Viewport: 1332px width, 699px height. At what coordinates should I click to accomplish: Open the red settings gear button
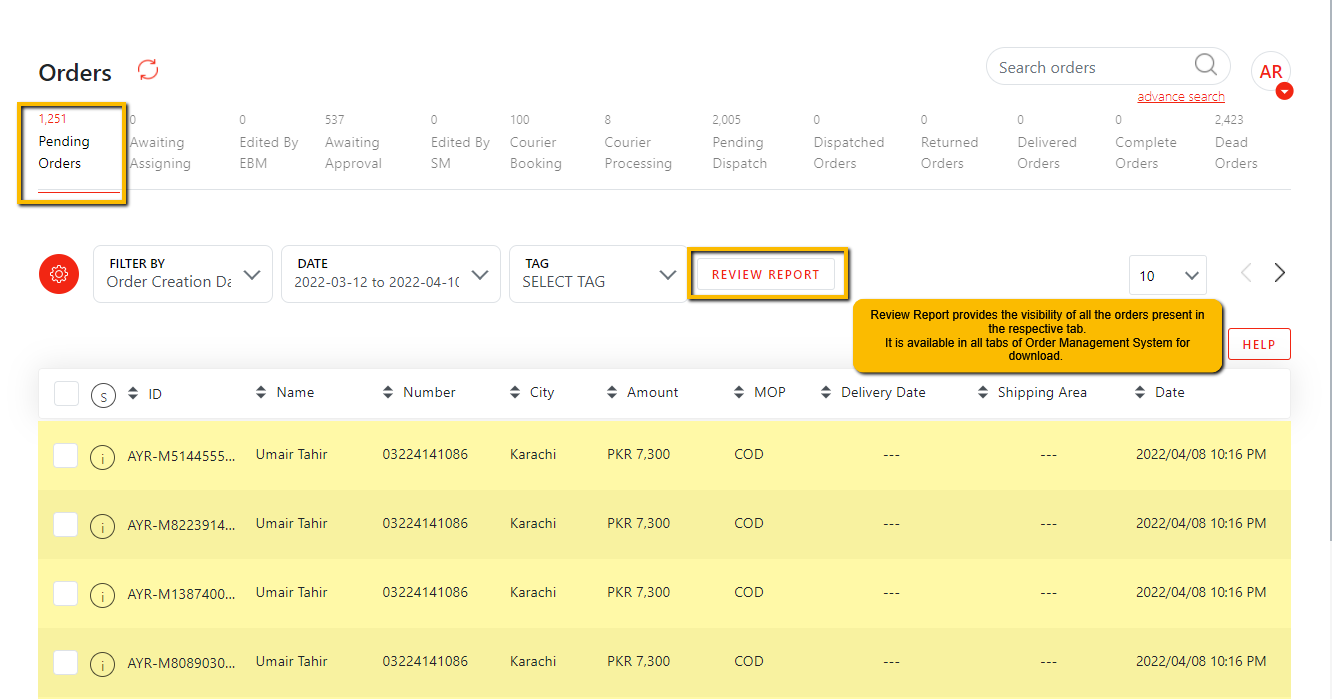59,274
